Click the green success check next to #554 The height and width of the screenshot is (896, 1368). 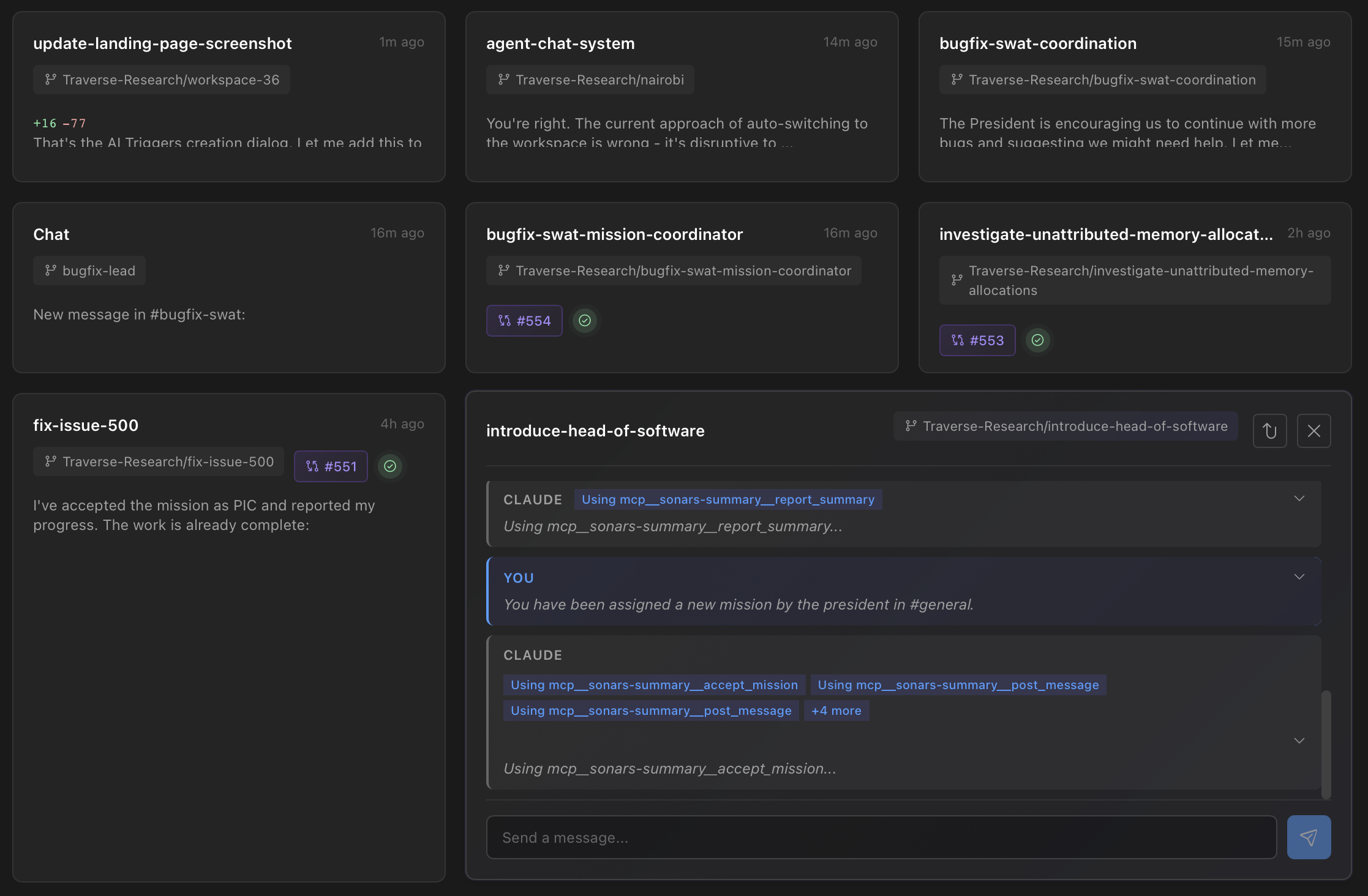click(x=584, y=320)
